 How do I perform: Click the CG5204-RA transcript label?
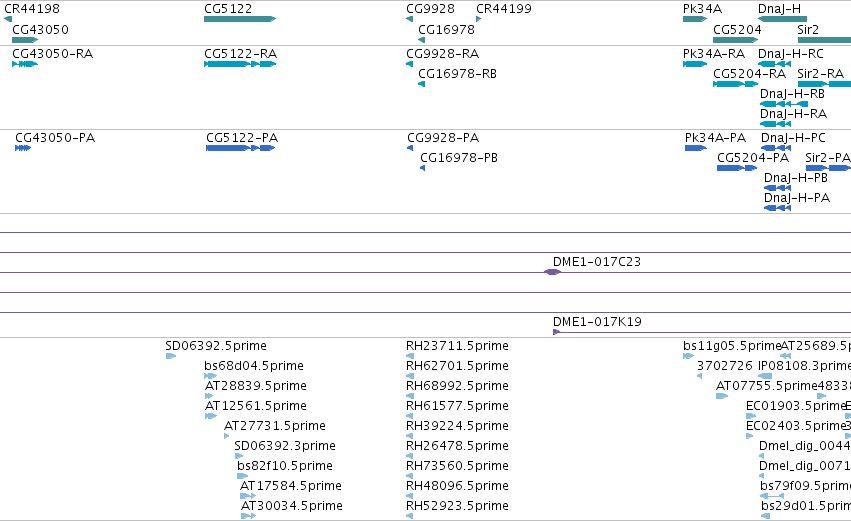750,74
